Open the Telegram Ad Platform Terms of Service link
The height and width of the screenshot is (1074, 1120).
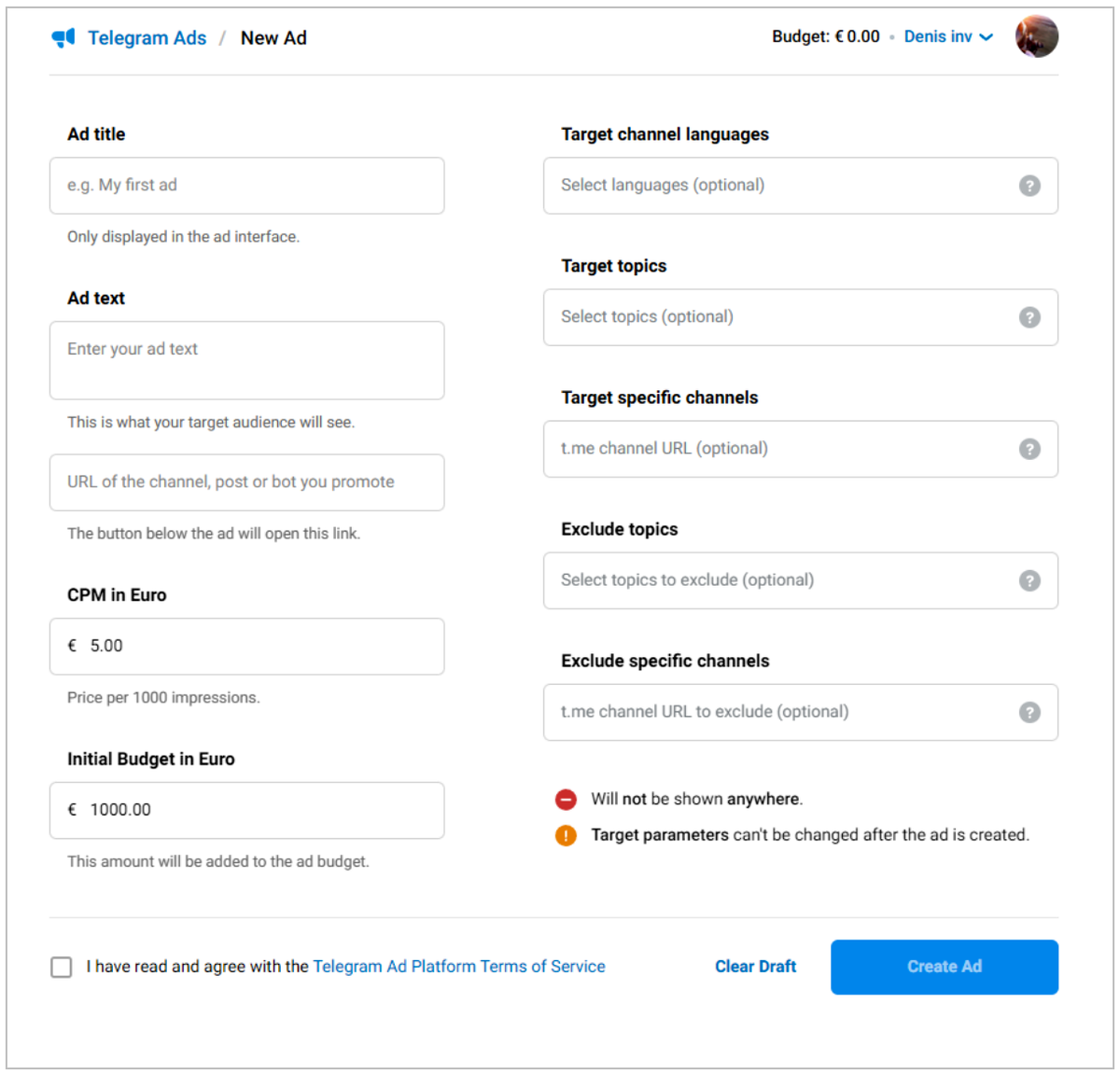459,967
